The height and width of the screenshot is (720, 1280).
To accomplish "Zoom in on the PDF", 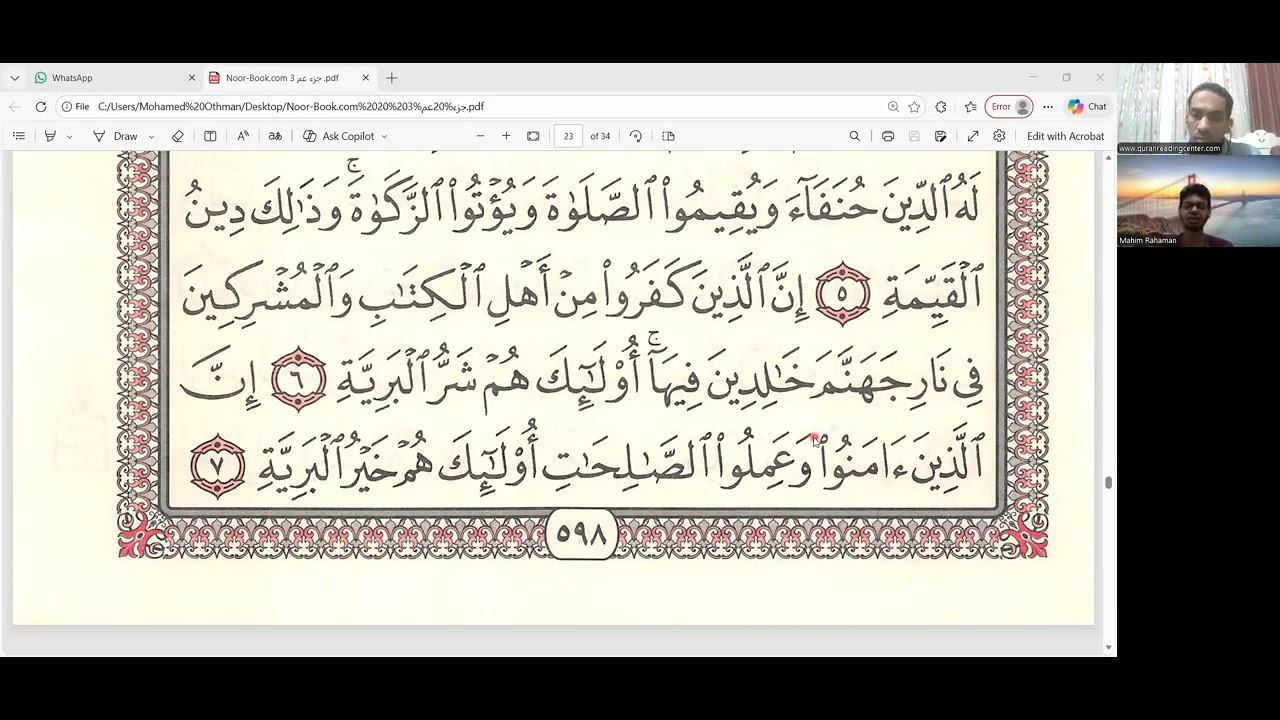I will tap(506, 136).
